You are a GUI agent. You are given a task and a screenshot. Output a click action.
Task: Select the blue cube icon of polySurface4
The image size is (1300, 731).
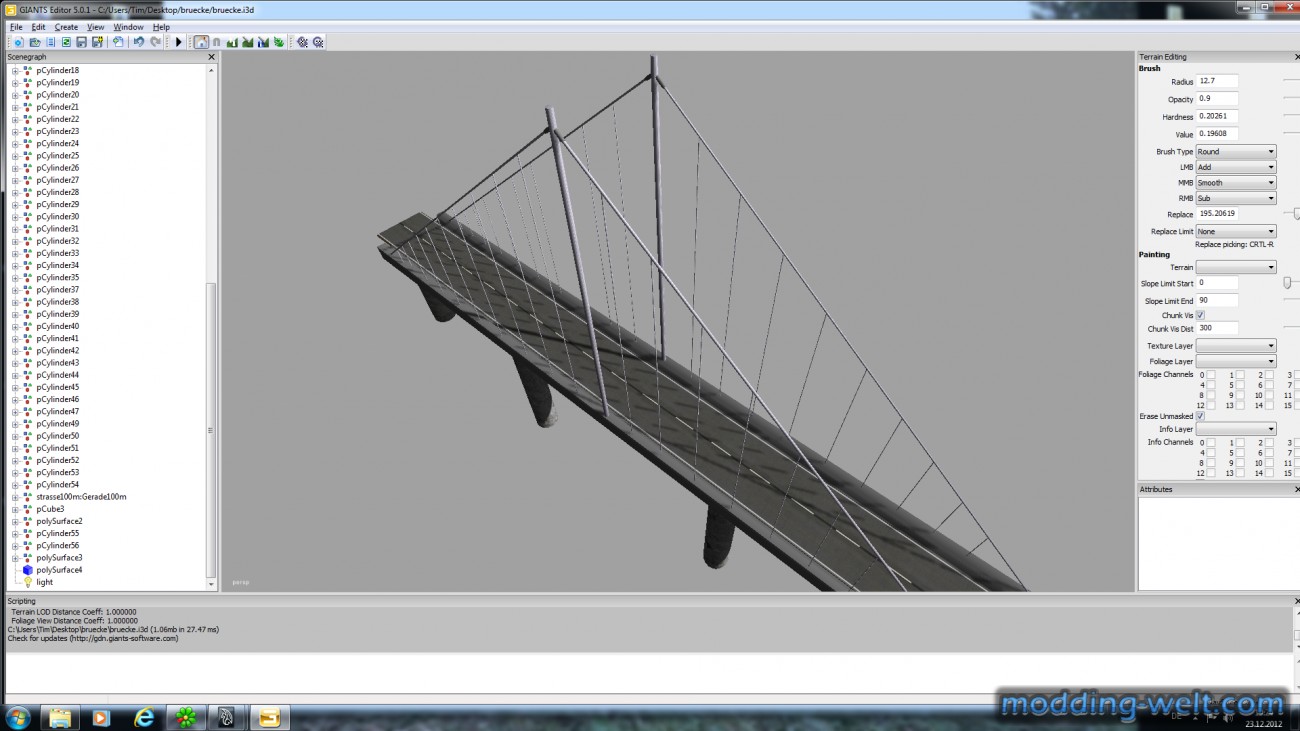[27, 570]
